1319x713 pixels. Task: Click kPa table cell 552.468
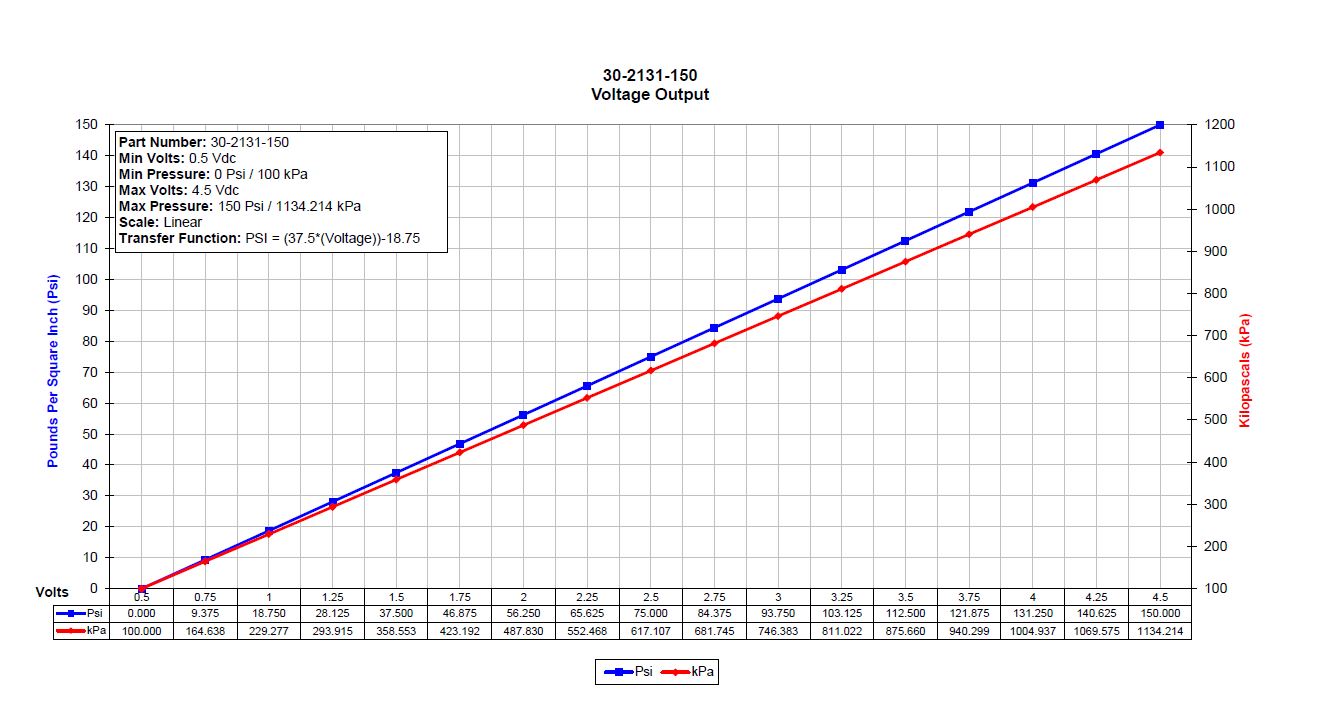pos(587,631)
